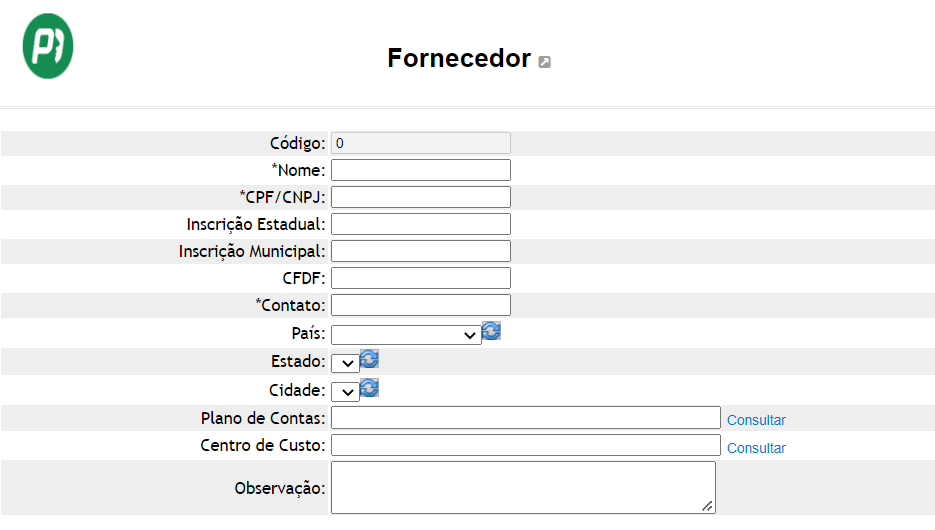
Task: Refresh the Cidade list icon
Action: pos(370,388)
